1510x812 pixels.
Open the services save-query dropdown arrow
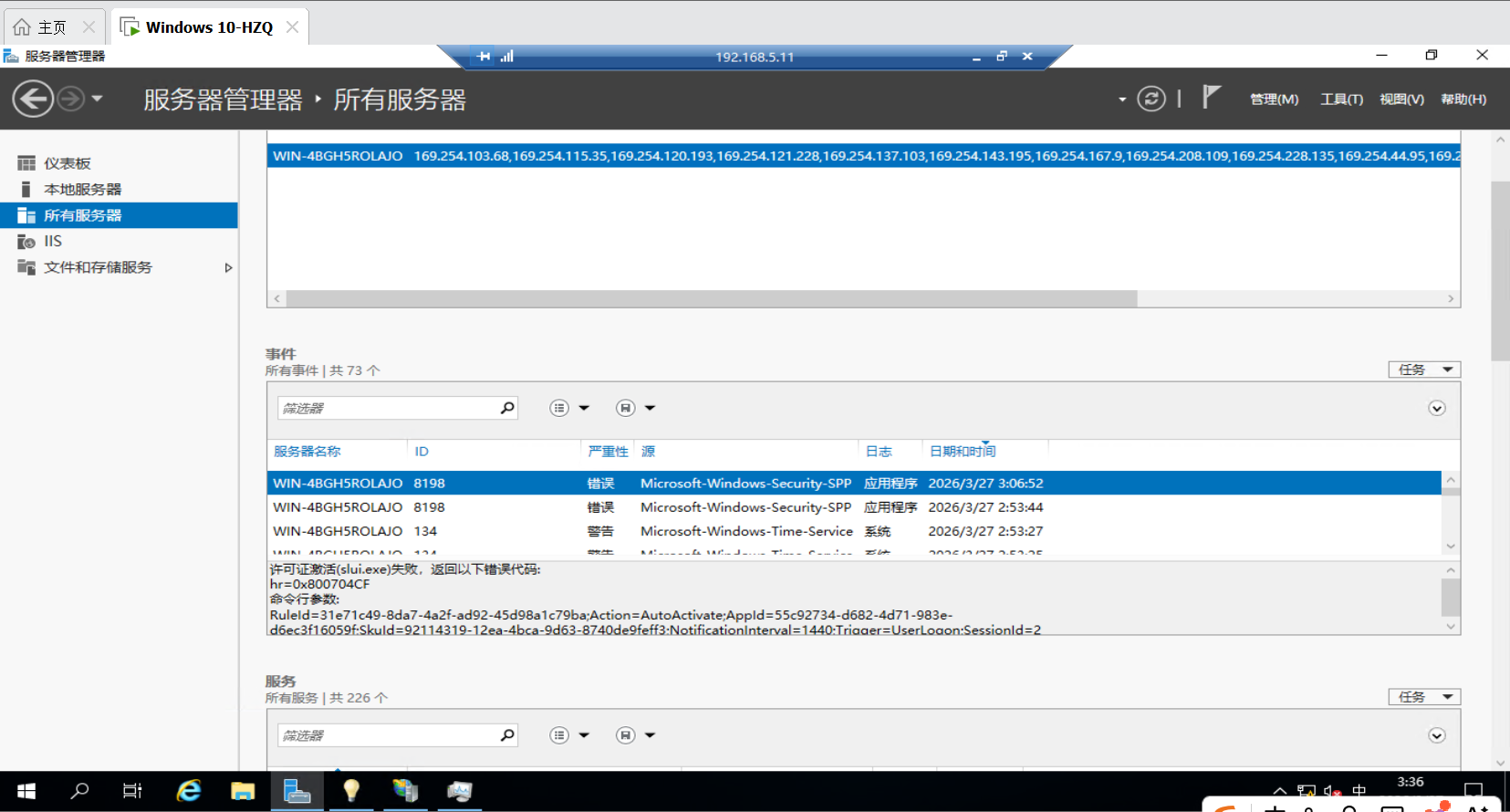(650, 735)
